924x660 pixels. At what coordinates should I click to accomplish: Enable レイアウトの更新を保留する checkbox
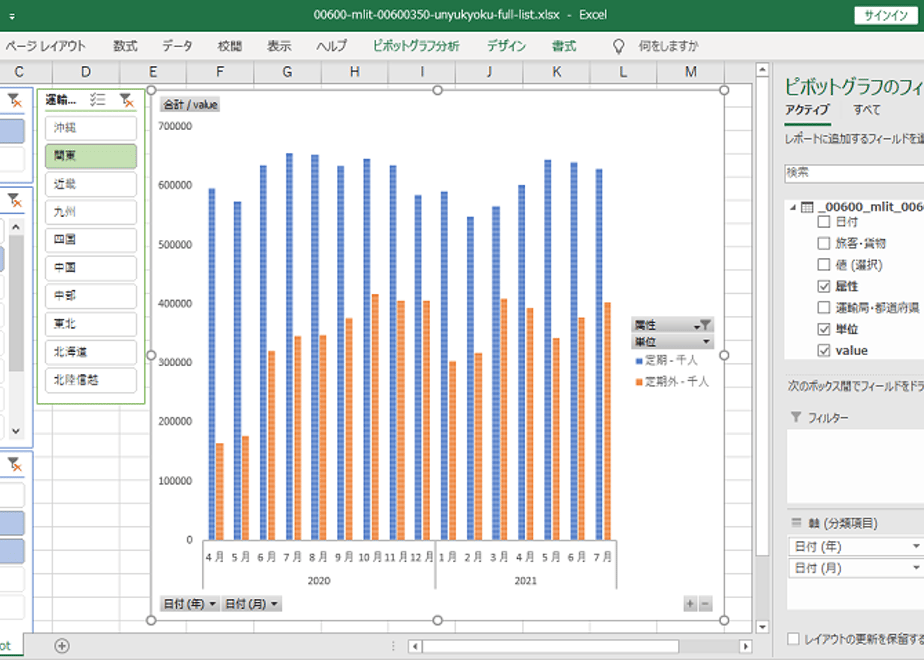794,639
